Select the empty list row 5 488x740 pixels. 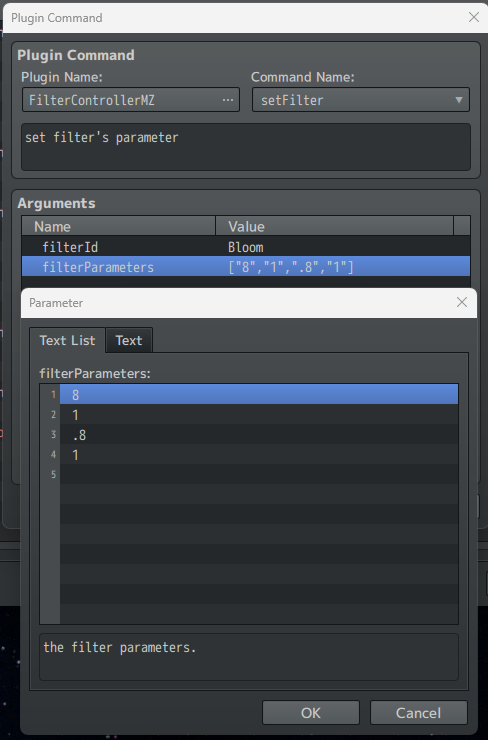click(259, 474)
